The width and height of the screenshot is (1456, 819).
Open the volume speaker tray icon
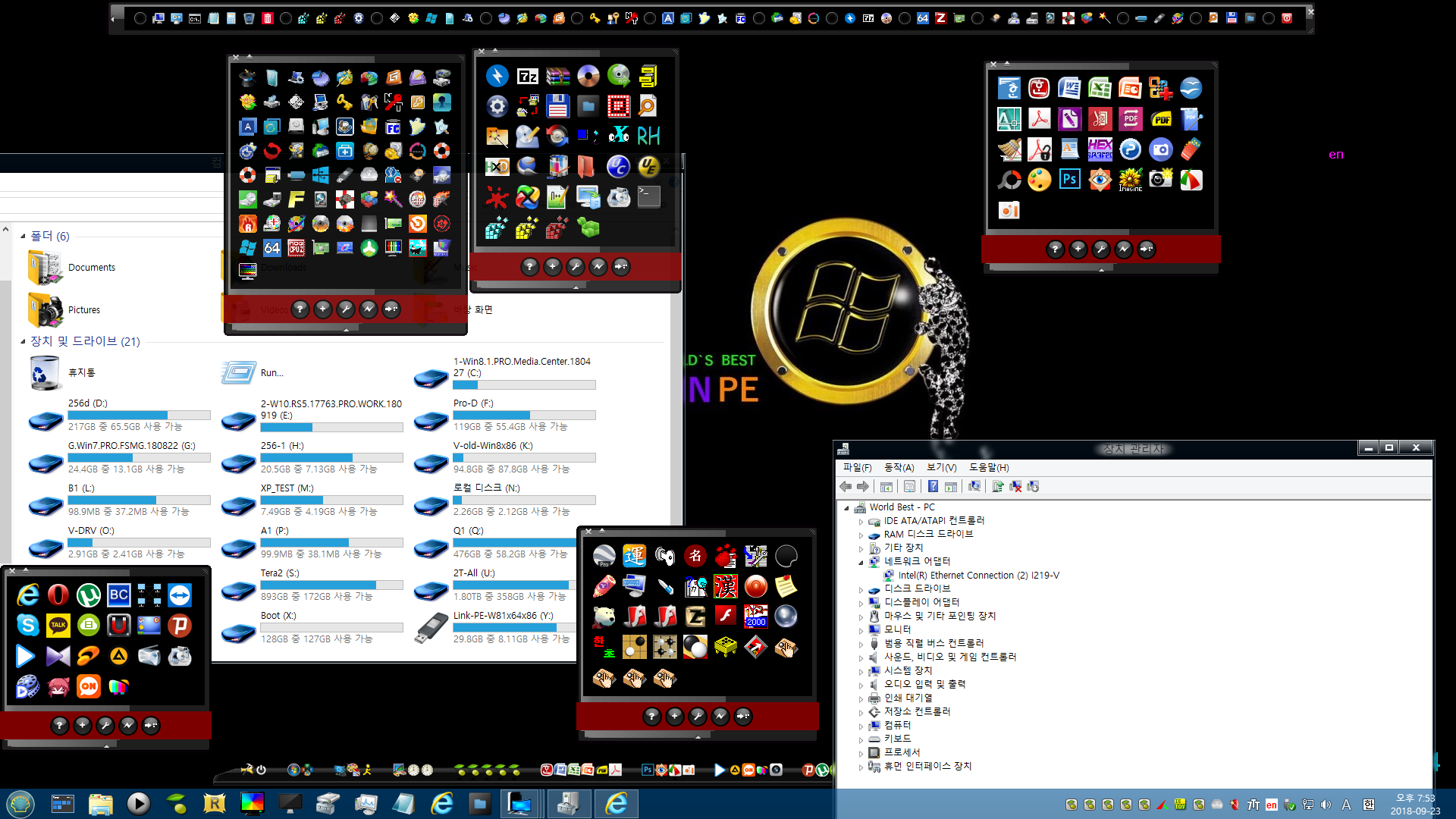(1326, 805)
